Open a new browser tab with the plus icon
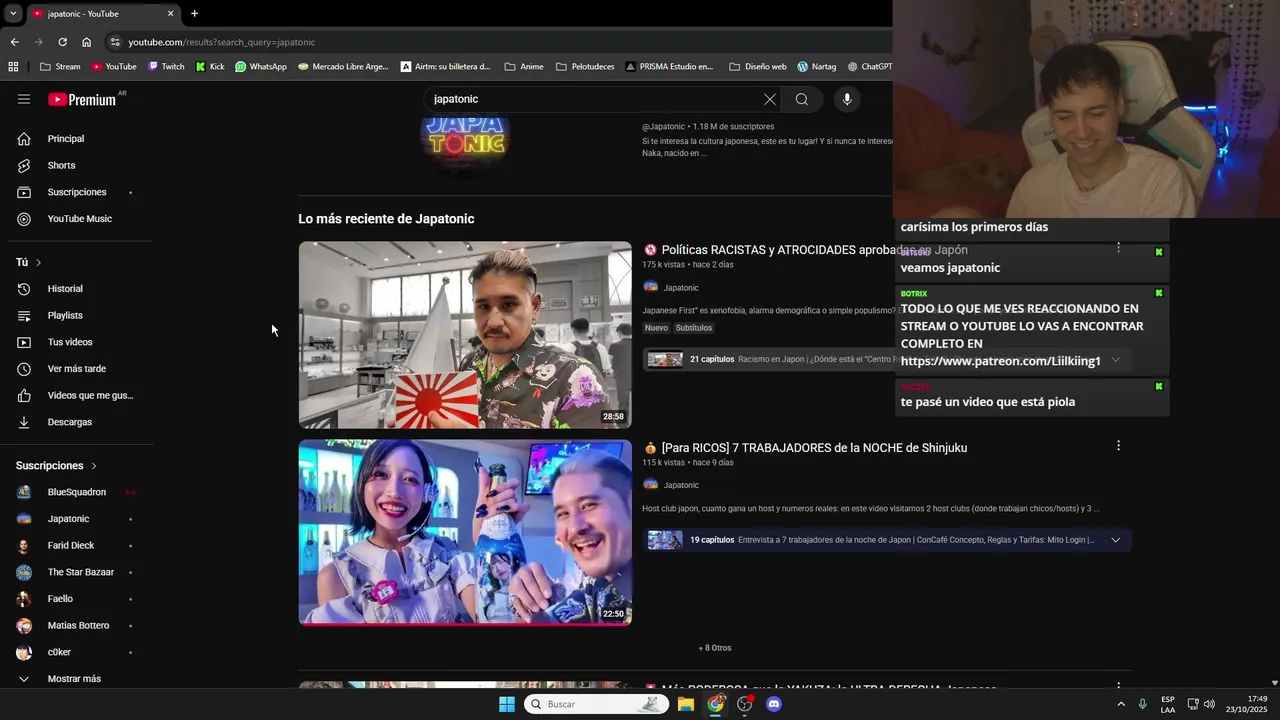 point(194,13)
